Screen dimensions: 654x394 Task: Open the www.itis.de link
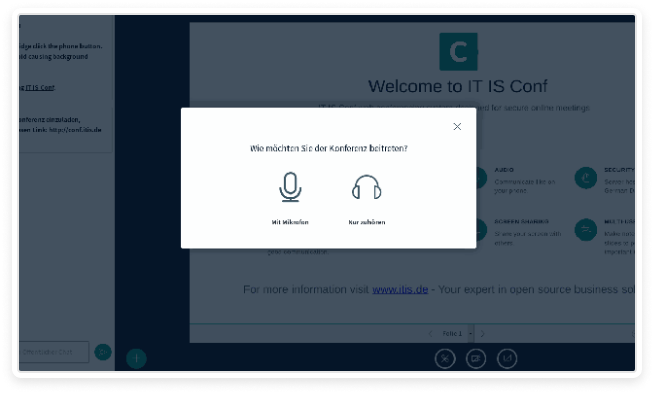click(x=400, y=289)
